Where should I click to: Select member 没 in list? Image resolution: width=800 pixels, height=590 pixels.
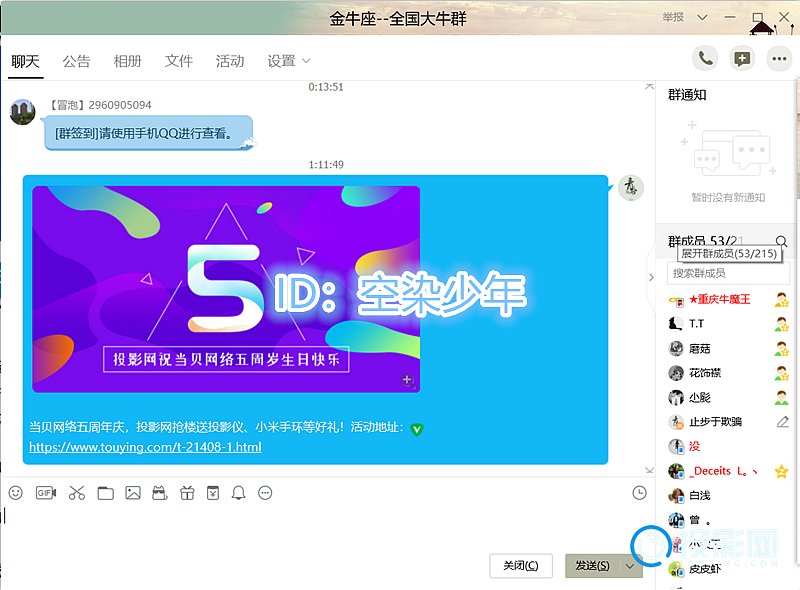[694, 447]
